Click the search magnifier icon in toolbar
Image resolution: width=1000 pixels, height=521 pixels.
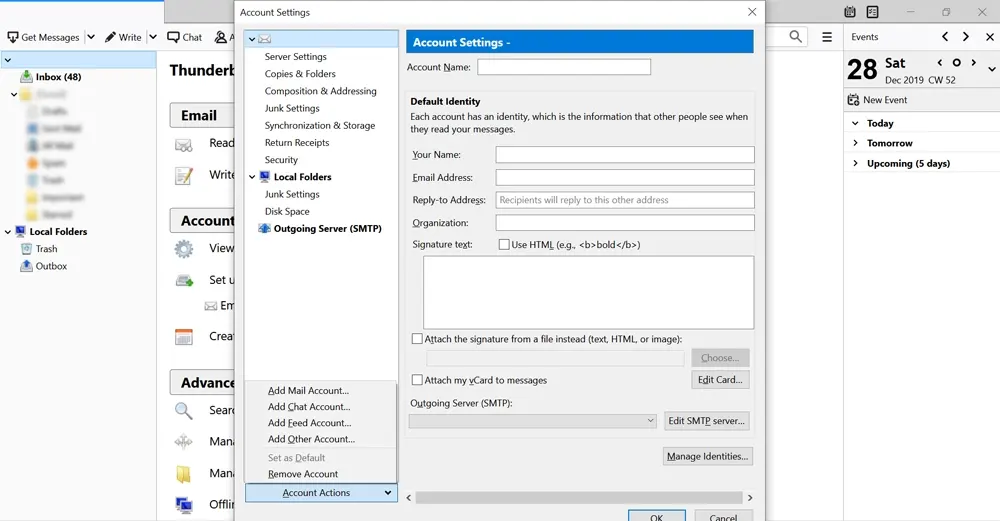pos(795,36)
